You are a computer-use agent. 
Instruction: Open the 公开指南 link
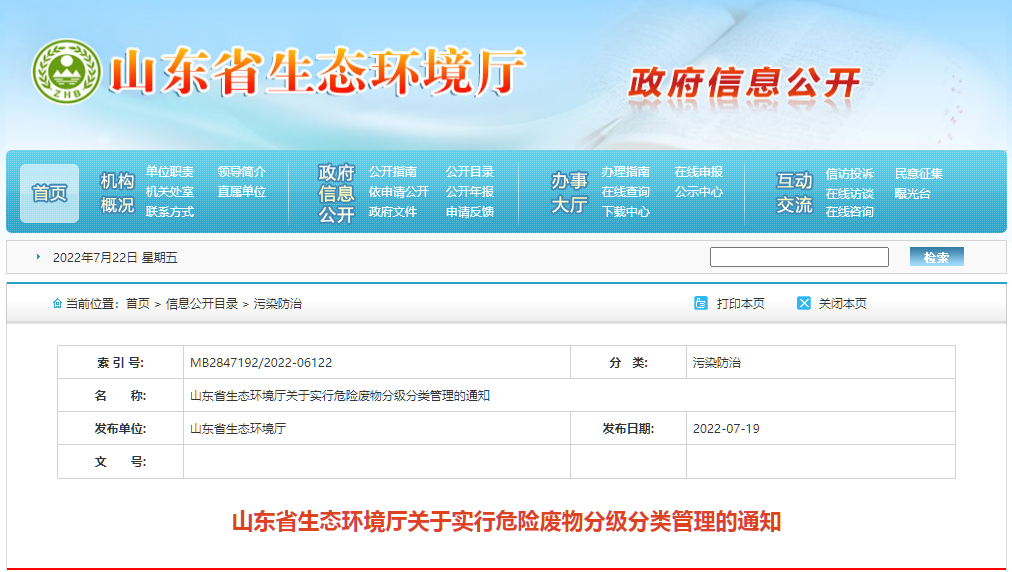click(392, 172)
